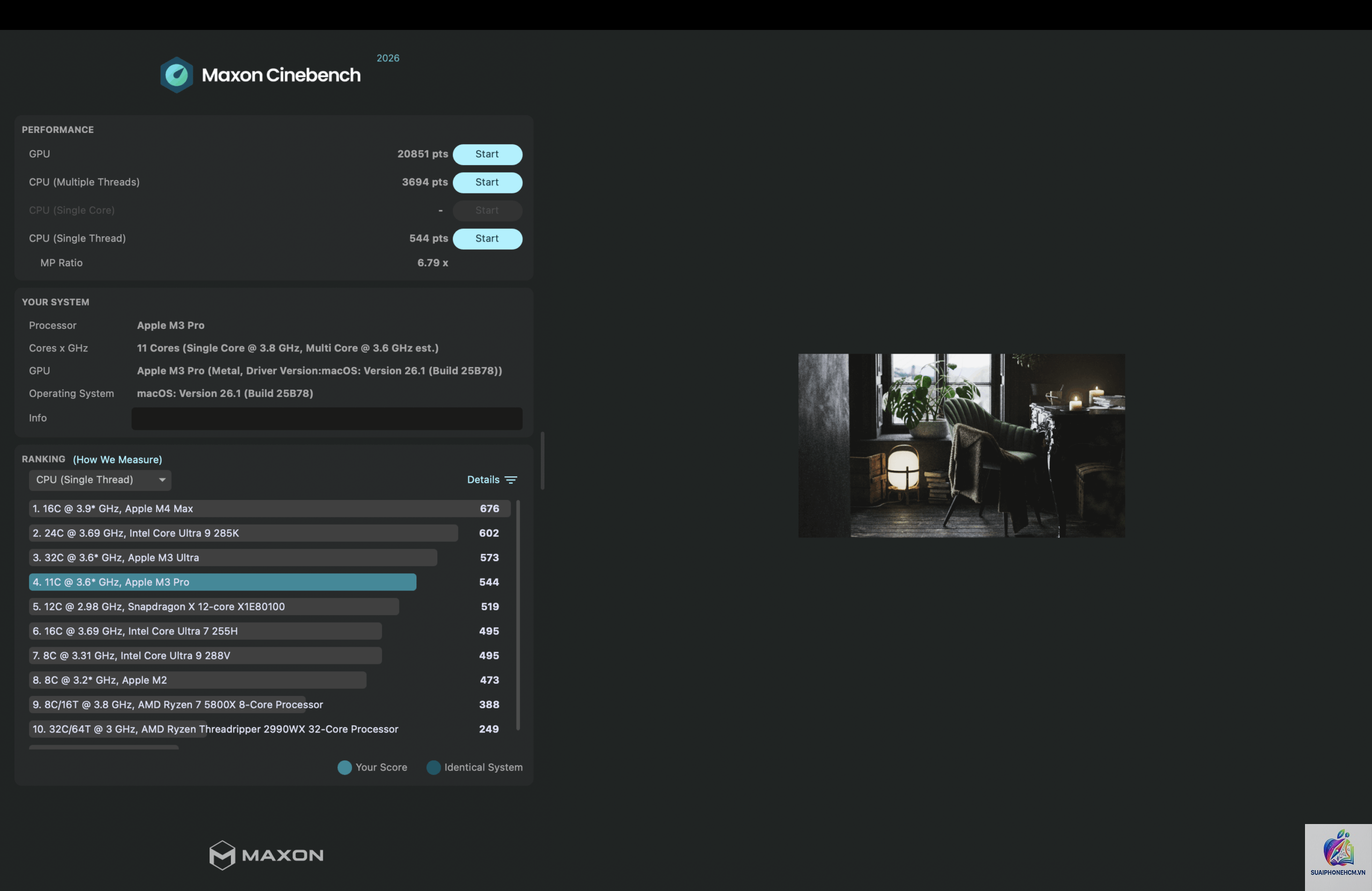Select the Snapdragon X 12-core X1E80100 row
This screenshot has height=891, width=1372.
tap(269, 607)
